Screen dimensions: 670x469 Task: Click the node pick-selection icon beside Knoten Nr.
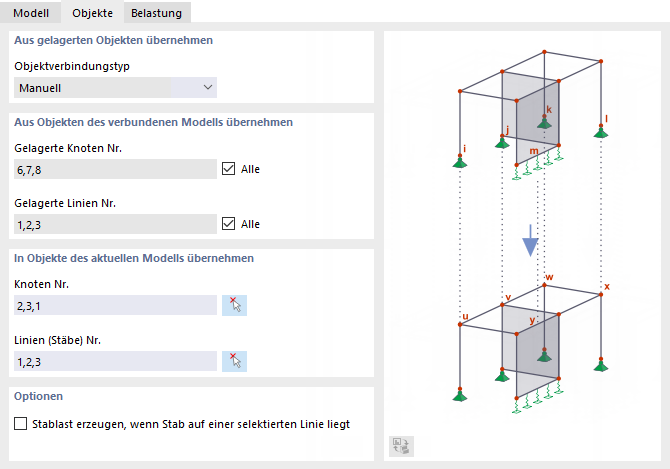pyautogui.click(x=234, y=305)
